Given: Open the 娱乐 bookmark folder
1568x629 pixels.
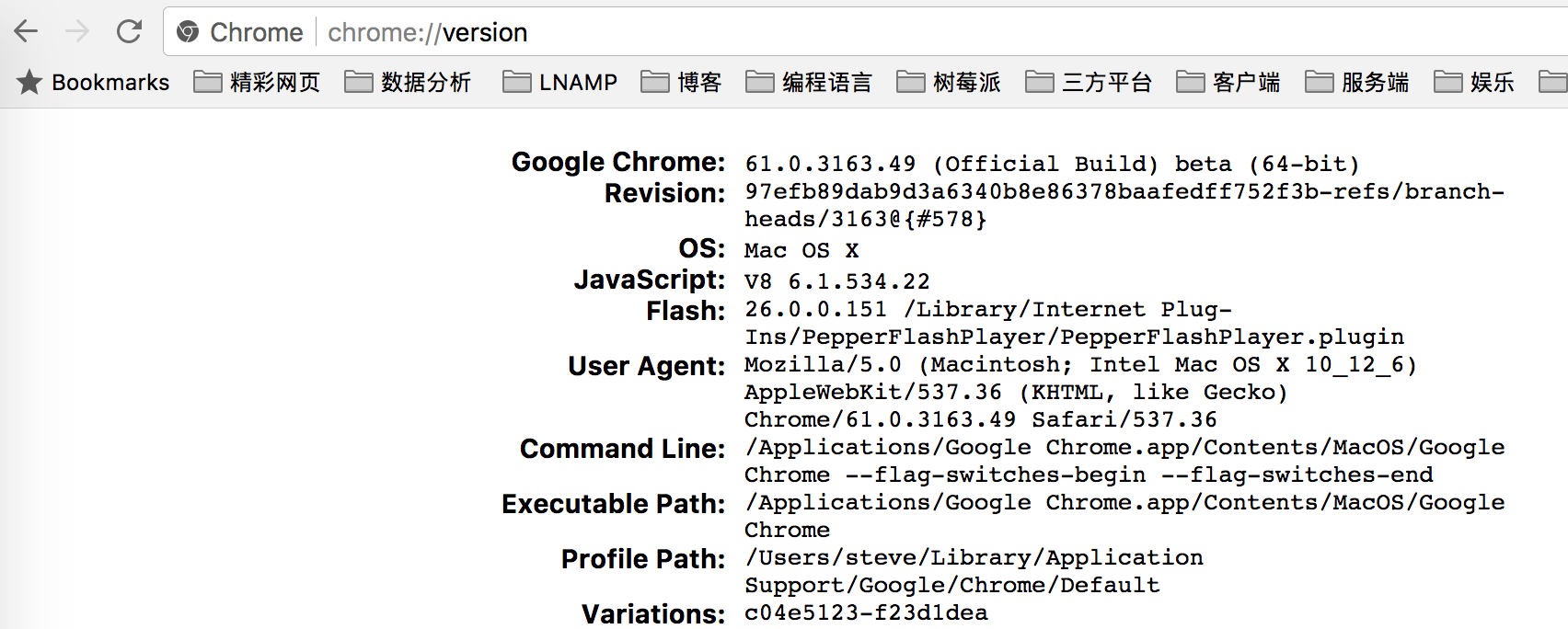Looking at the screenshot, I should click(x=1474, y=82).
